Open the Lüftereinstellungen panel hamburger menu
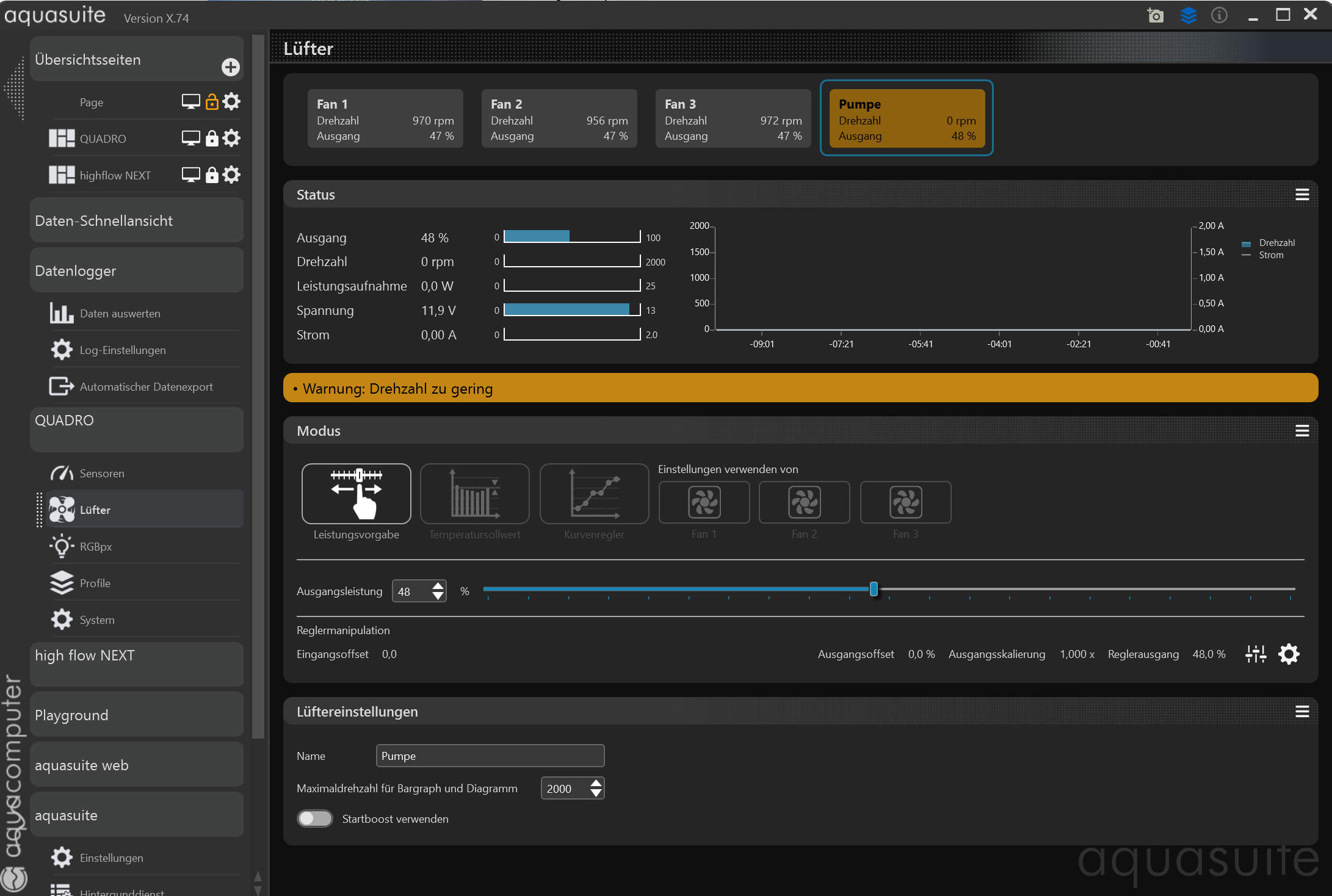The width and height of the screenshot is (1332, 896). [x=1302, y=712]
